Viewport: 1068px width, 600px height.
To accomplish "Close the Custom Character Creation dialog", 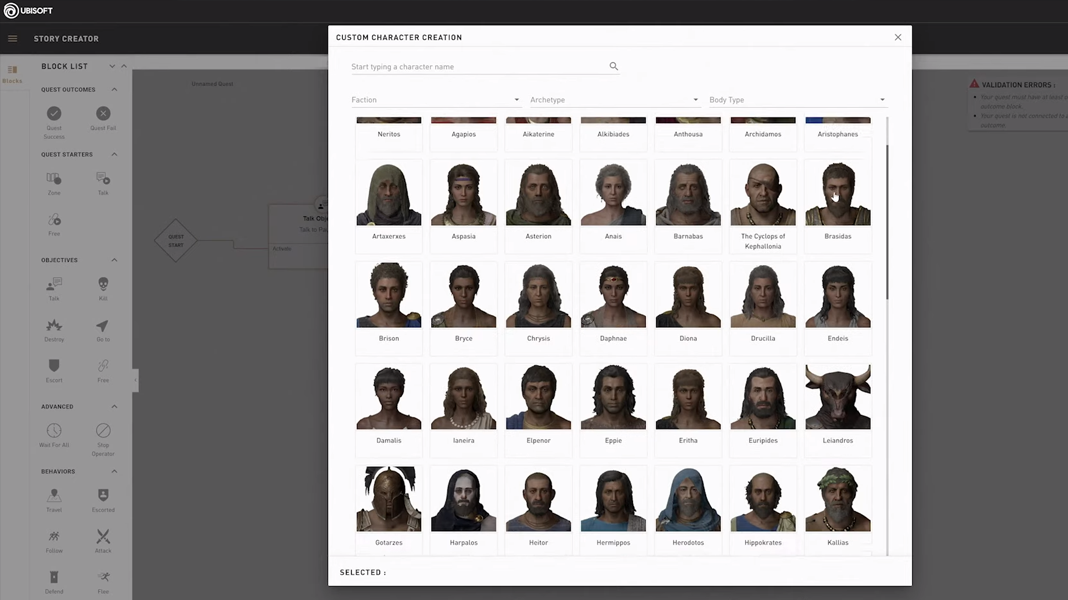I will click(x=898, y=37).
